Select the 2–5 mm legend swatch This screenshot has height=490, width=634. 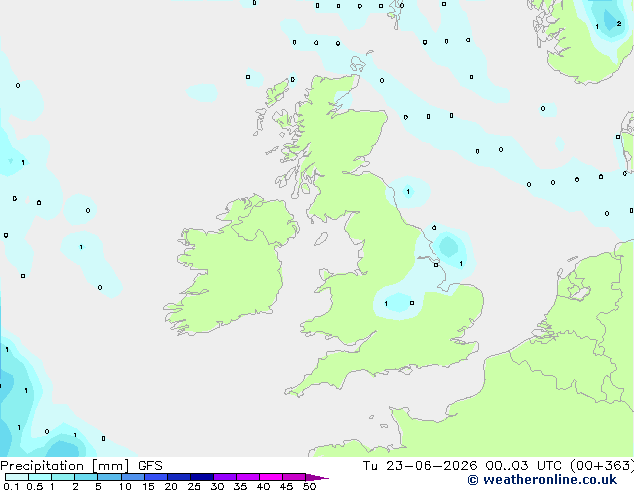coord(86,477)
